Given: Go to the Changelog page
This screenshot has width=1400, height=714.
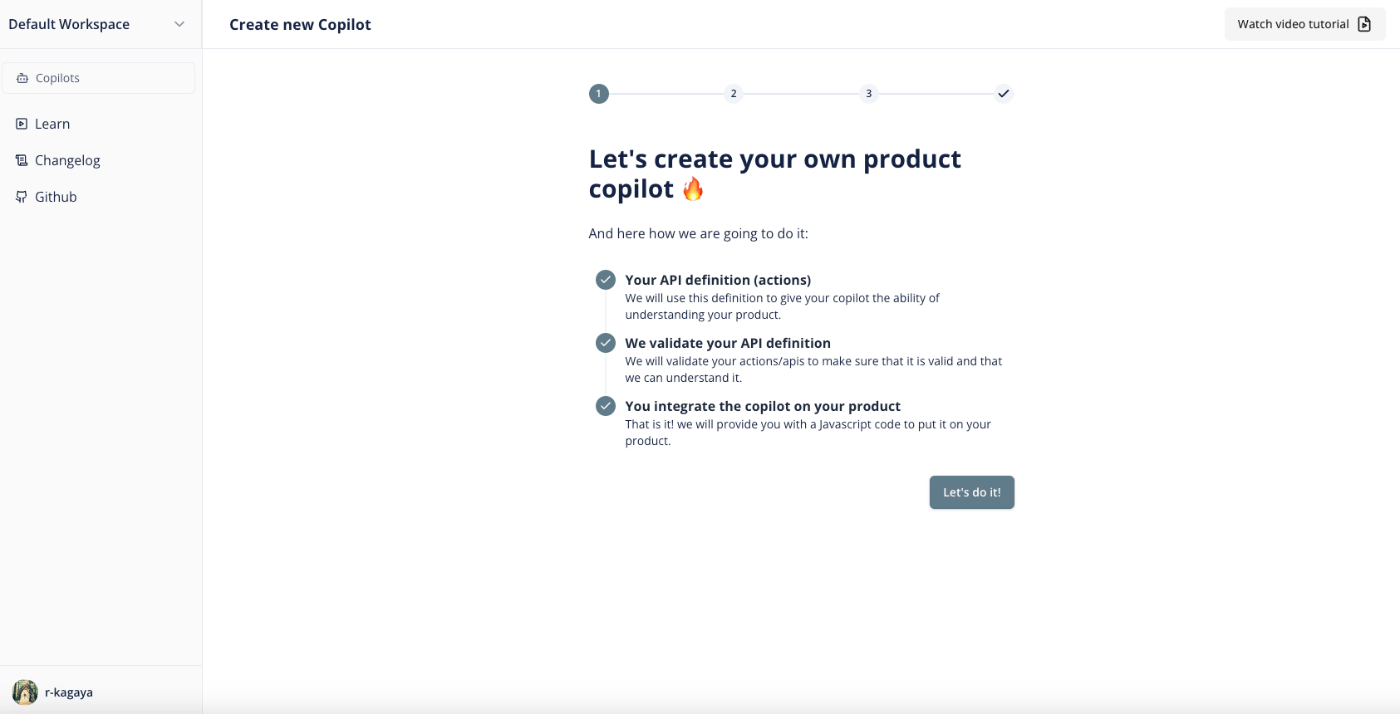Looking at the screenshot, I should (x=67, y=160).
